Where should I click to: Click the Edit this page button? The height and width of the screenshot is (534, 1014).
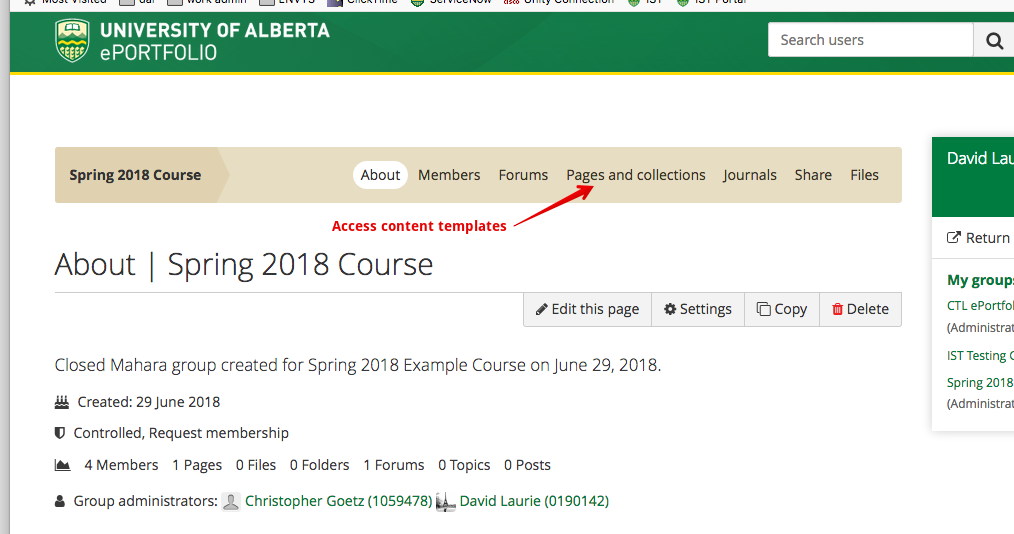(587, 310)
